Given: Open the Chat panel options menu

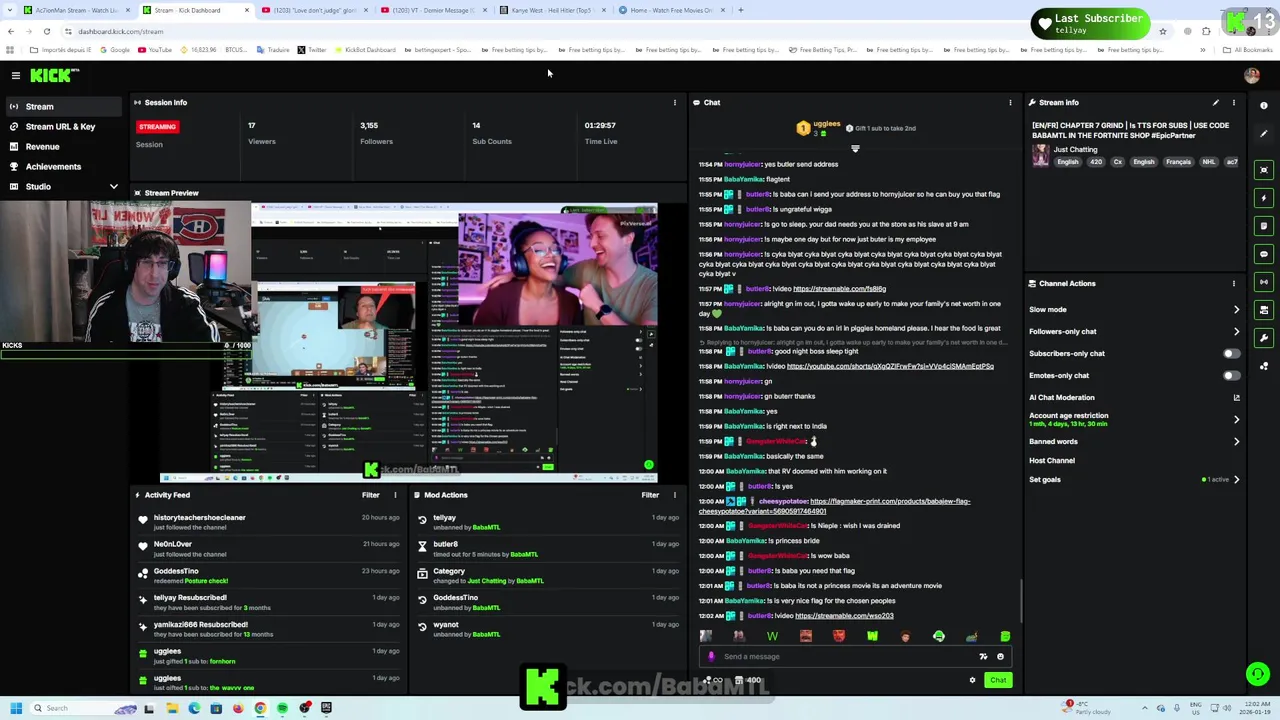Looking at the screenshot, I should tap(1010, 102).
